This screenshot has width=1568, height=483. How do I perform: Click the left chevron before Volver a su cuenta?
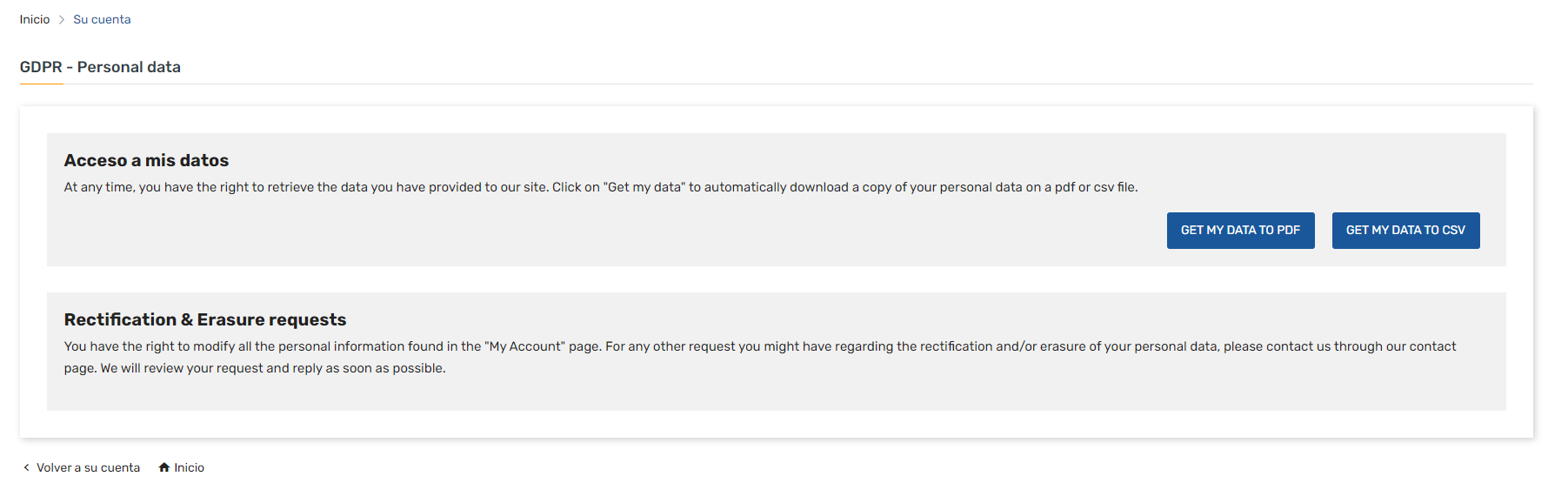click(26, 467)
